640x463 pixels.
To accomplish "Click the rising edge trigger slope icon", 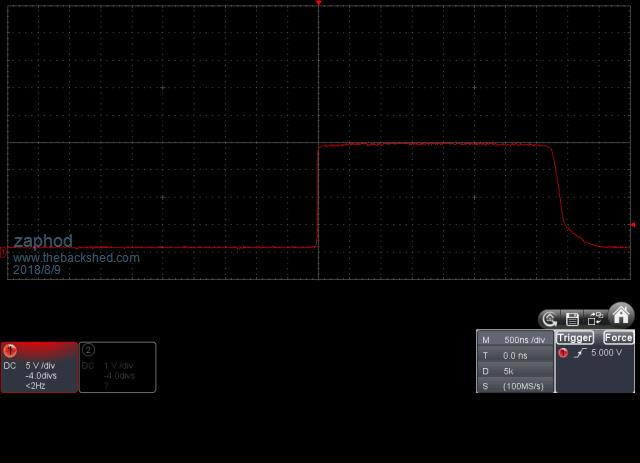I will [x=579, y=353].
